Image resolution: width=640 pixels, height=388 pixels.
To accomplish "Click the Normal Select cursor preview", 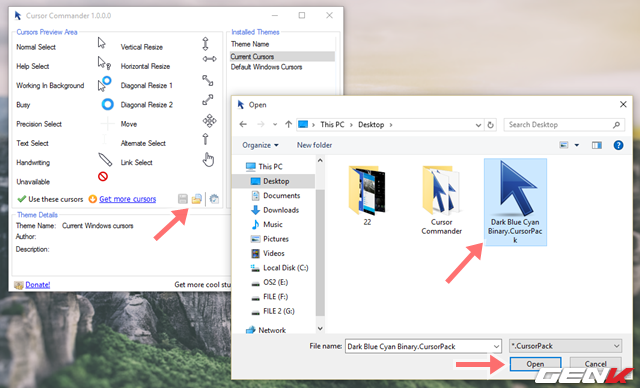I will click(102, 43).
